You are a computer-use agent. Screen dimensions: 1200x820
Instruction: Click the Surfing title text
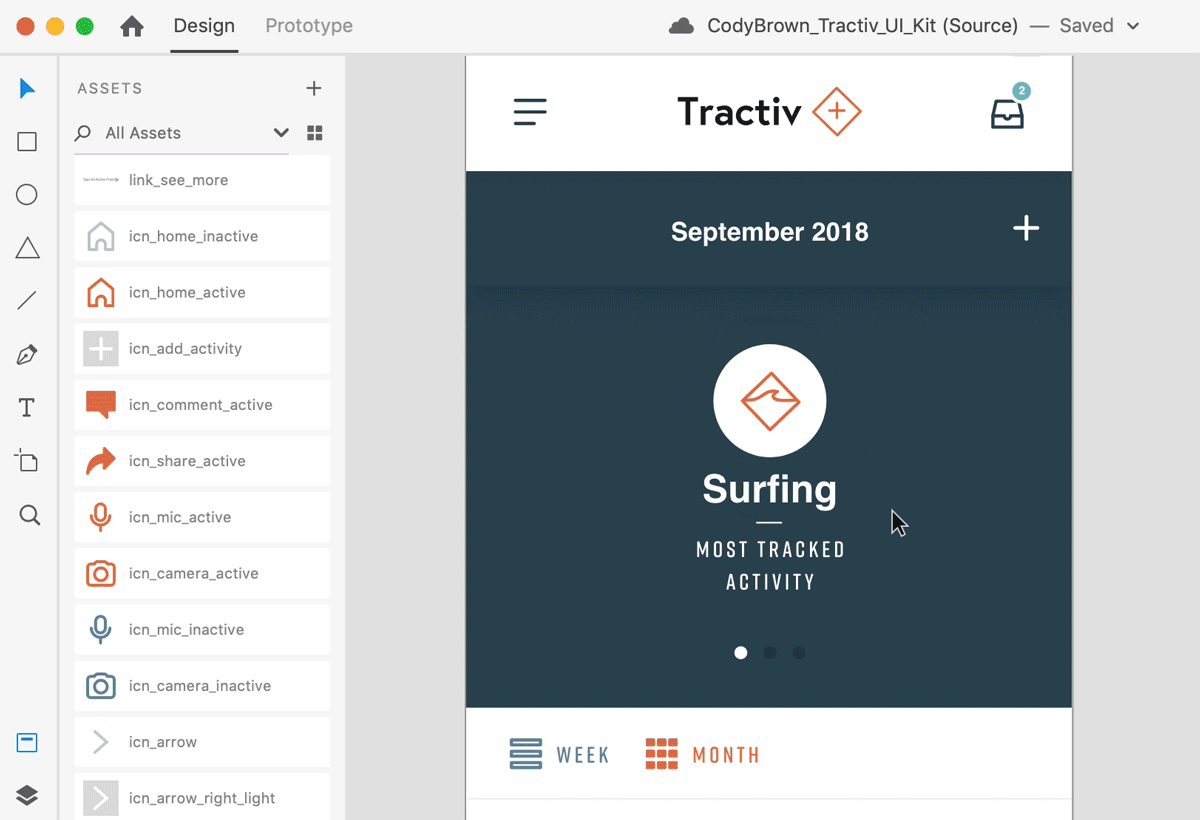tap(770, 489)
